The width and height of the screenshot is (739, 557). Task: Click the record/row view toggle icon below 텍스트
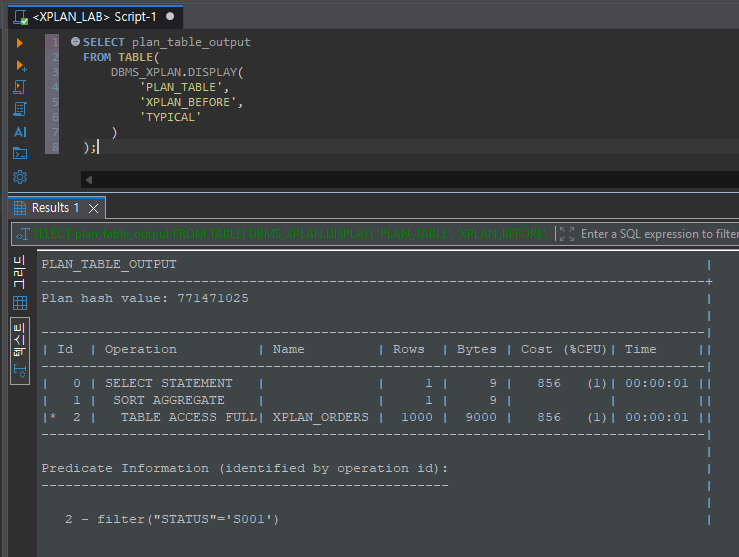[20, 372]
